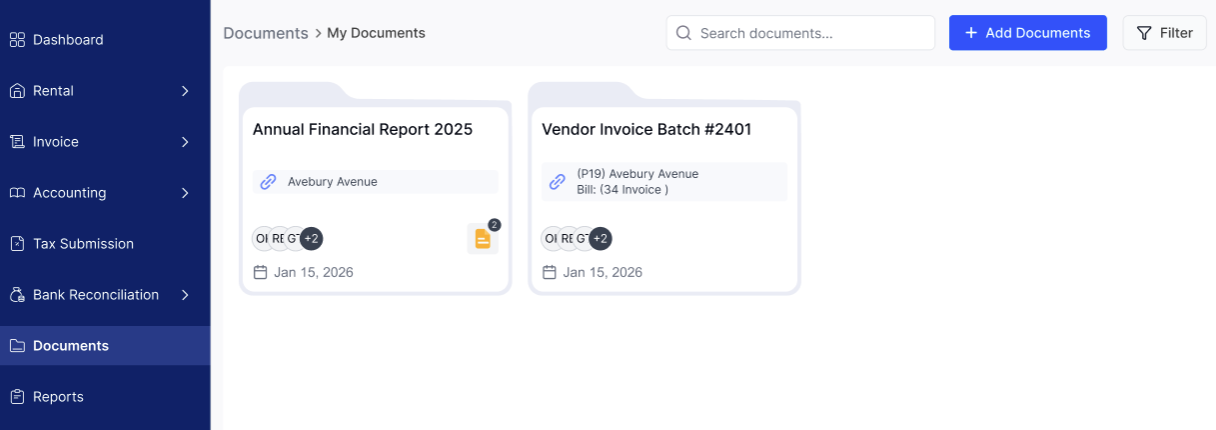Viewport: 1216px width, 430px height.
Task: Go to Dashboard in the sidebar
Action: coord(68,40)
